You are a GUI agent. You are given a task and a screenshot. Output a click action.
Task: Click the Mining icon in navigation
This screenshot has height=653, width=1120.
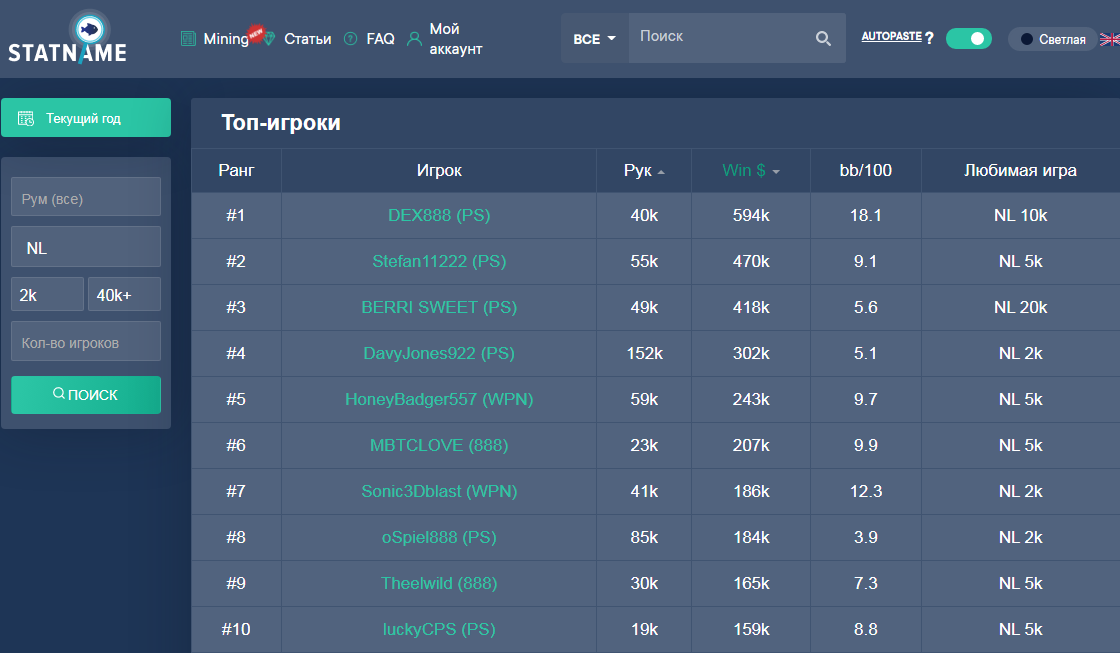189,39
